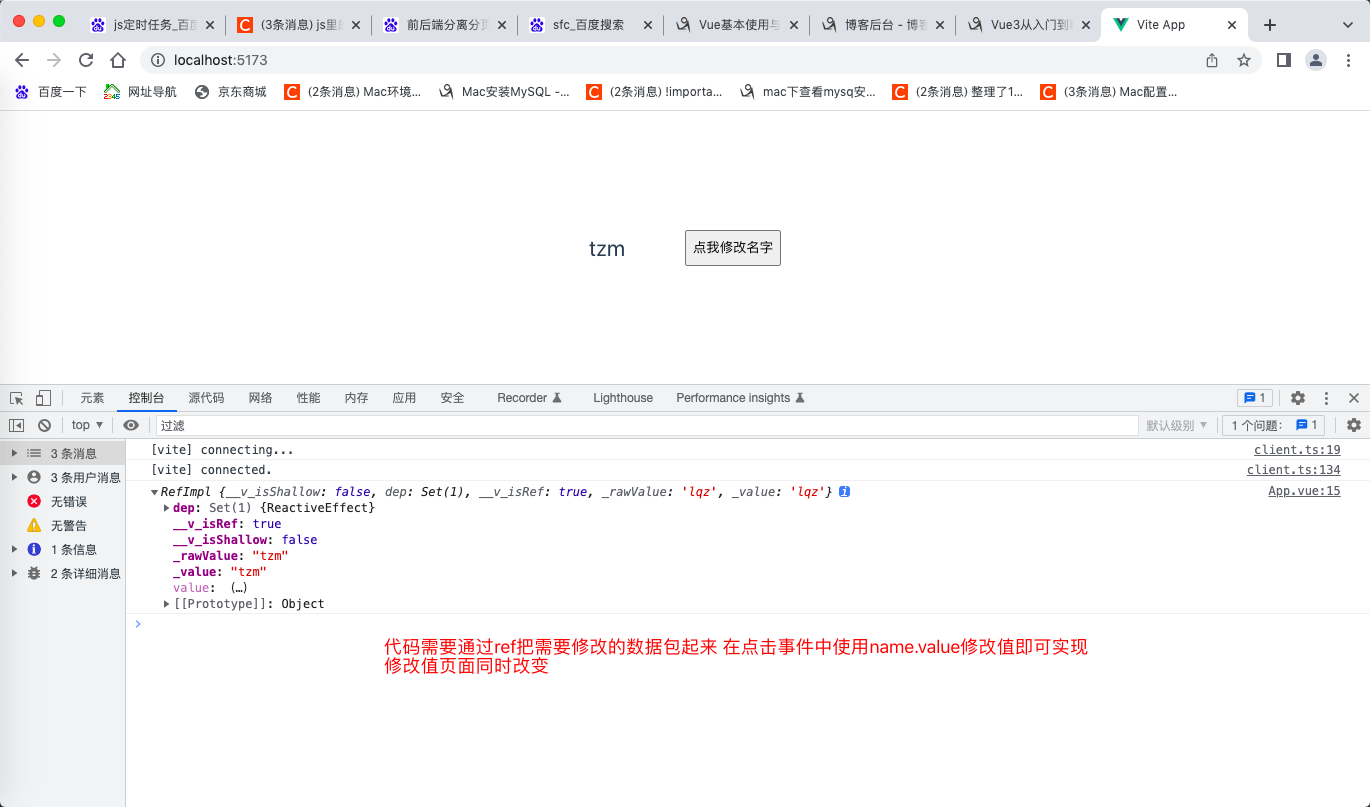Switch to the 网络 tab
The height and width of the screenshot is (807, 1370).
tap(260, 398)
